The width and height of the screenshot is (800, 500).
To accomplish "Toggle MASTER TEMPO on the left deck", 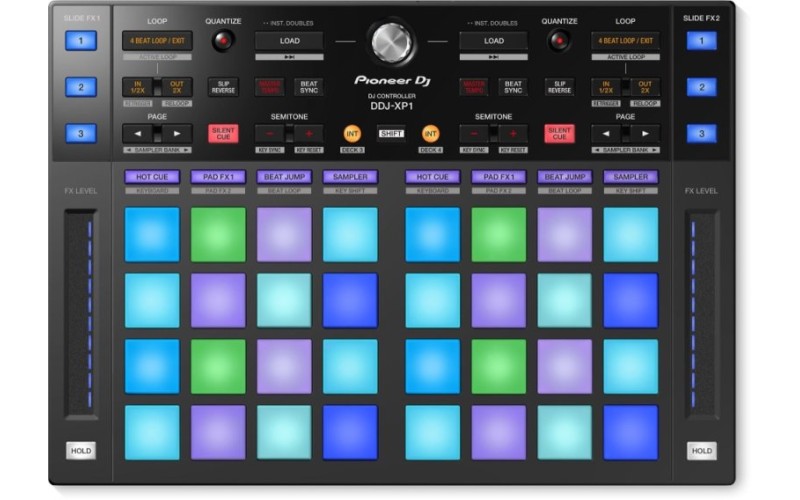I will coord(269,87).
